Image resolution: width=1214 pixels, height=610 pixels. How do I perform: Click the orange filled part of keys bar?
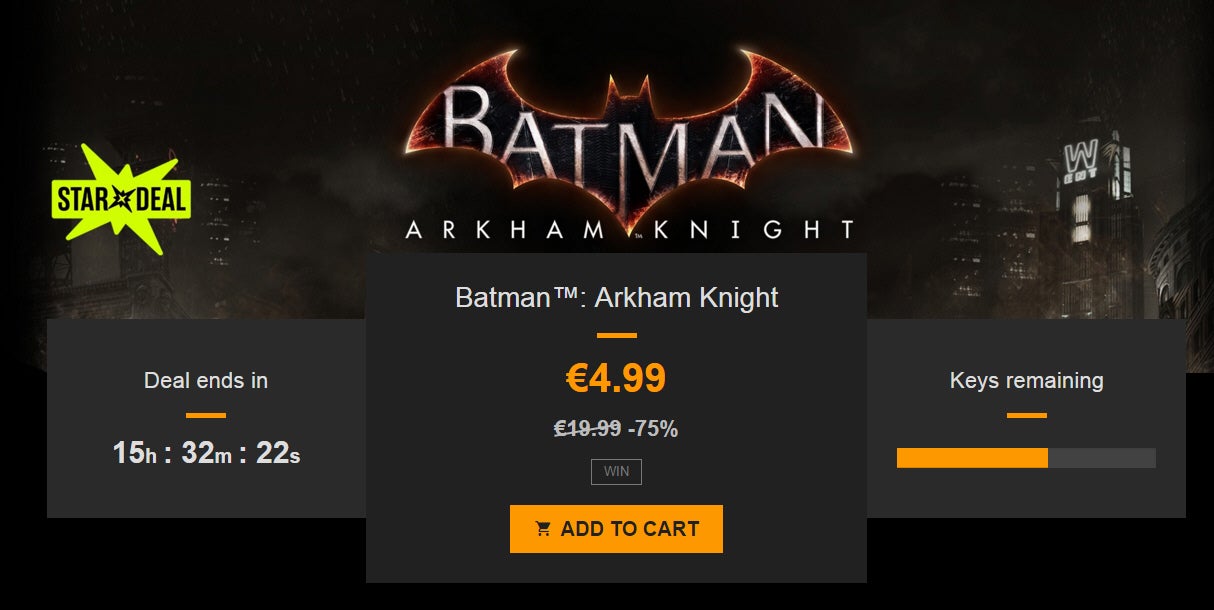point(972,458)
